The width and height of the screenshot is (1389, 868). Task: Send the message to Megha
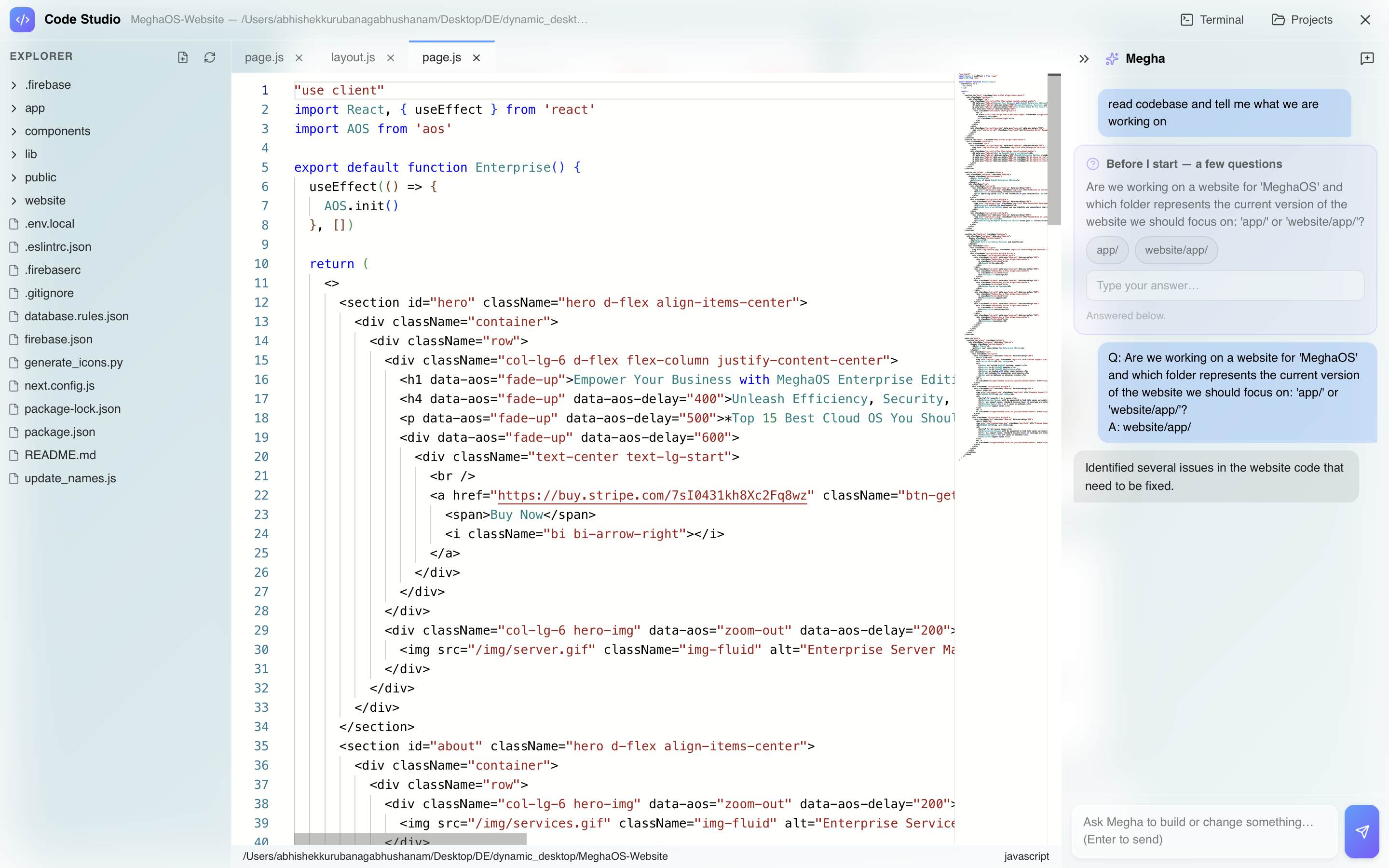pyautogui.click(x=1362, y=831)
